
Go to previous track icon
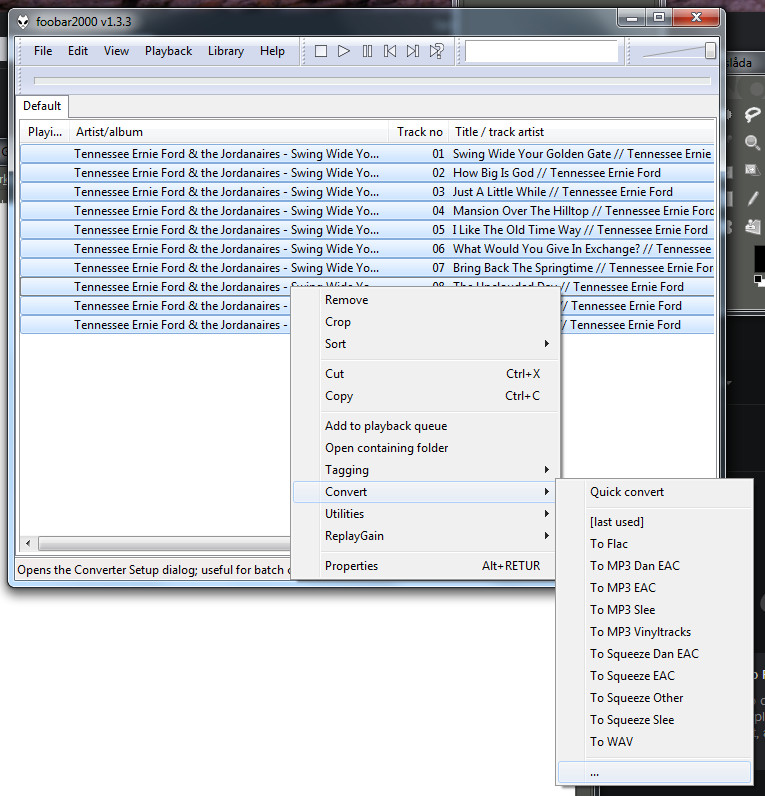coord(390,51)
